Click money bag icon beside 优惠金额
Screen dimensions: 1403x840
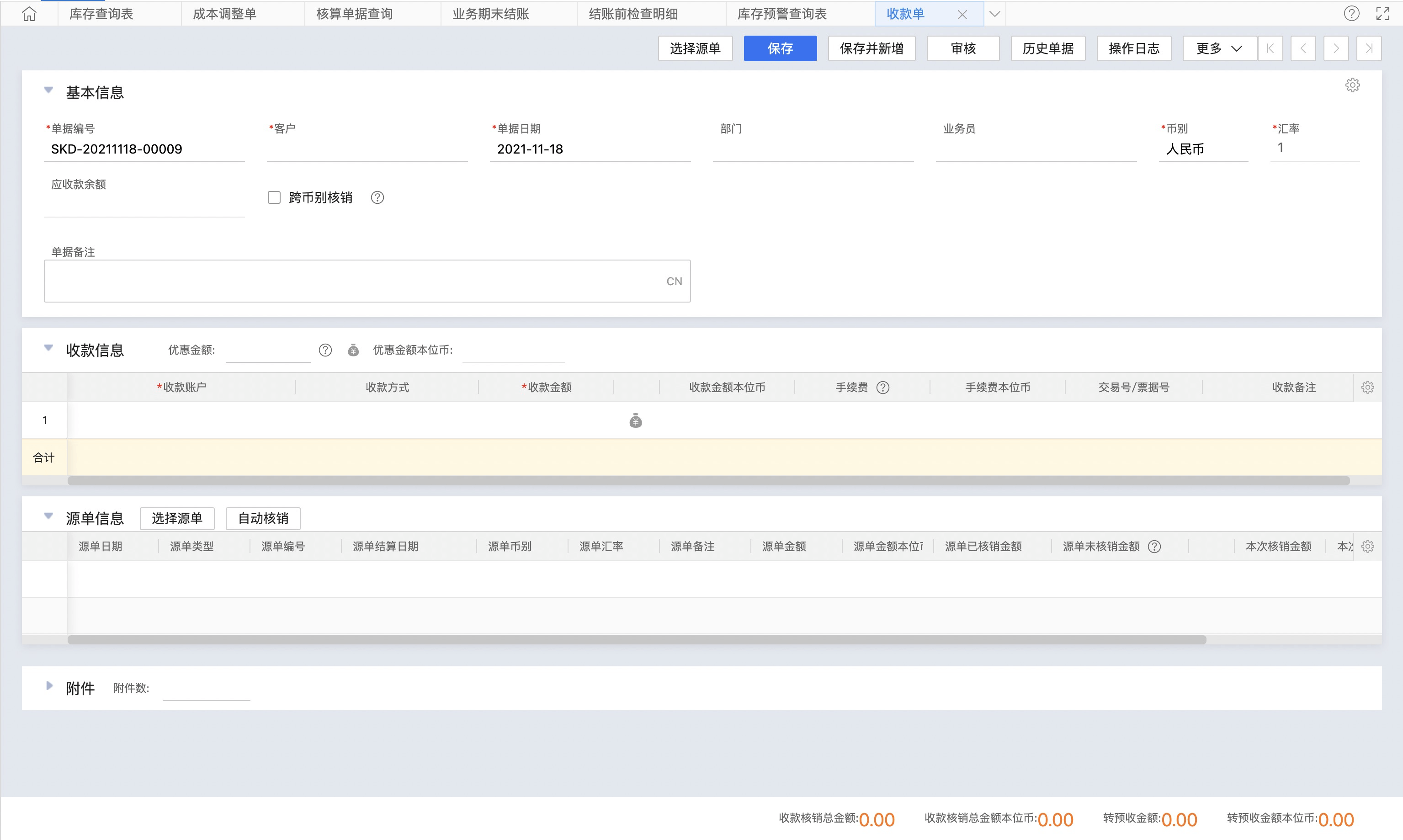pos(353,350)
